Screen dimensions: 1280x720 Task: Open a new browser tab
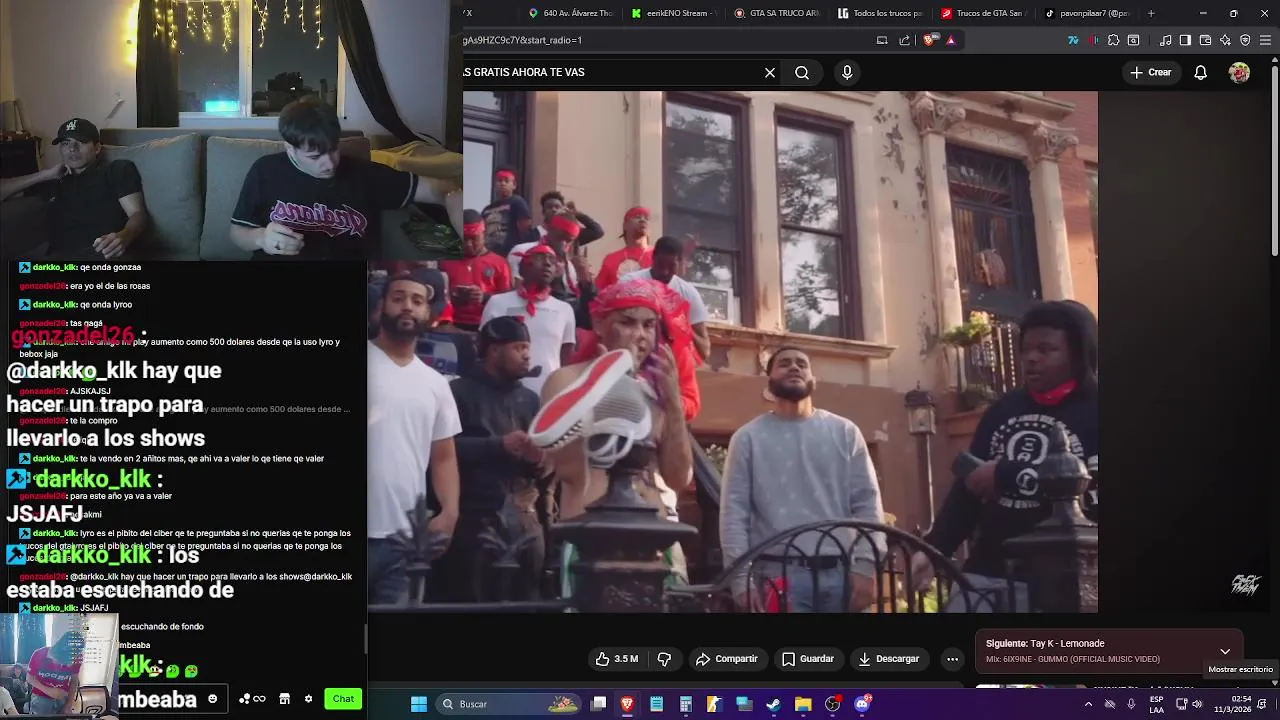[x=1151, y=13]
